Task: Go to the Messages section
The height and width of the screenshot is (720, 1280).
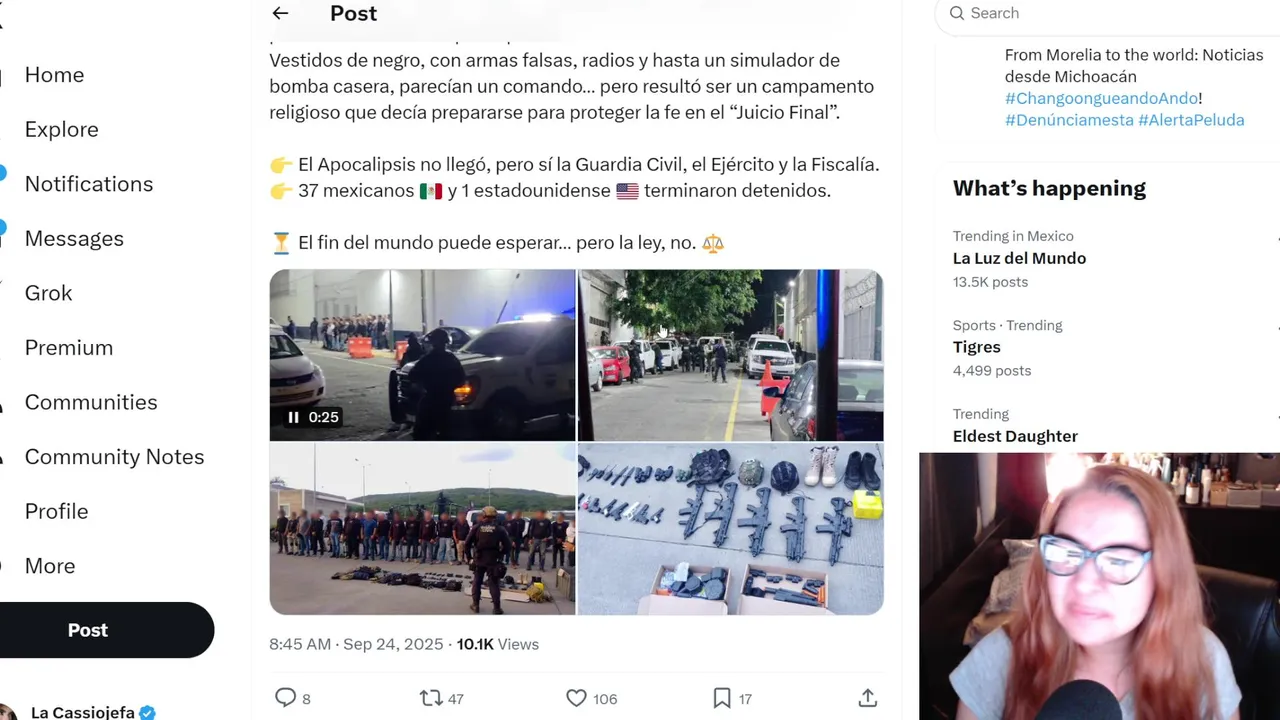Action: click(74, 238)
